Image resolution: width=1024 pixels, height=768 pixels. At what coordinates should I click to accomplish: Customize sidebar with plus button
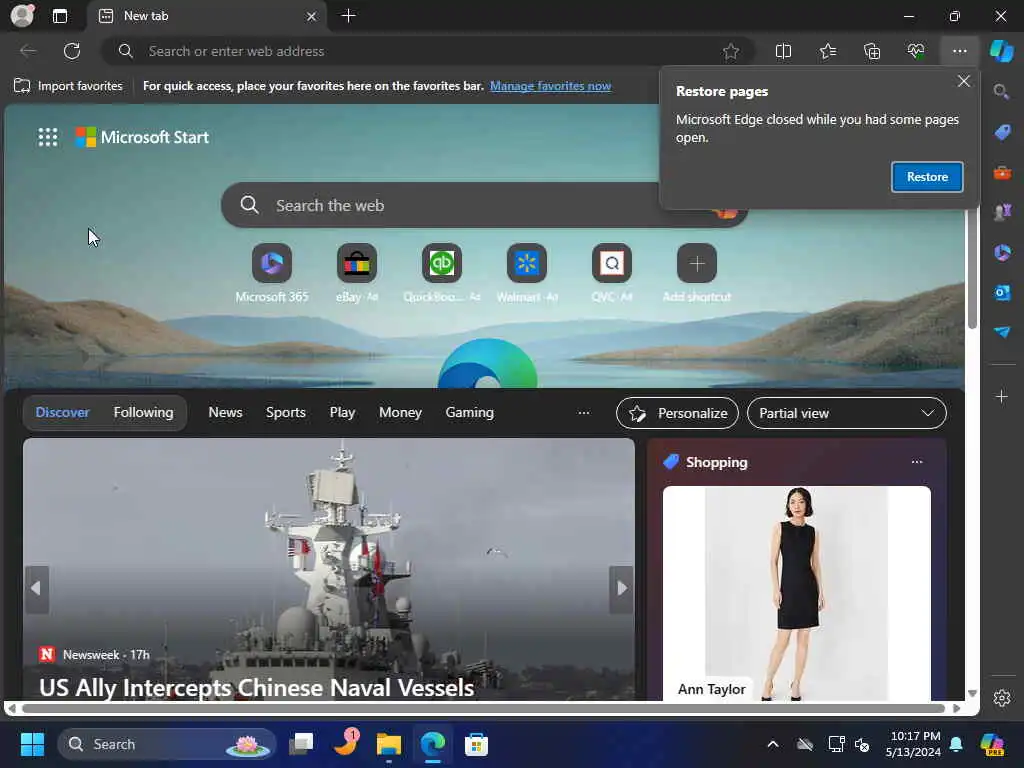(x=1001, y=396)
